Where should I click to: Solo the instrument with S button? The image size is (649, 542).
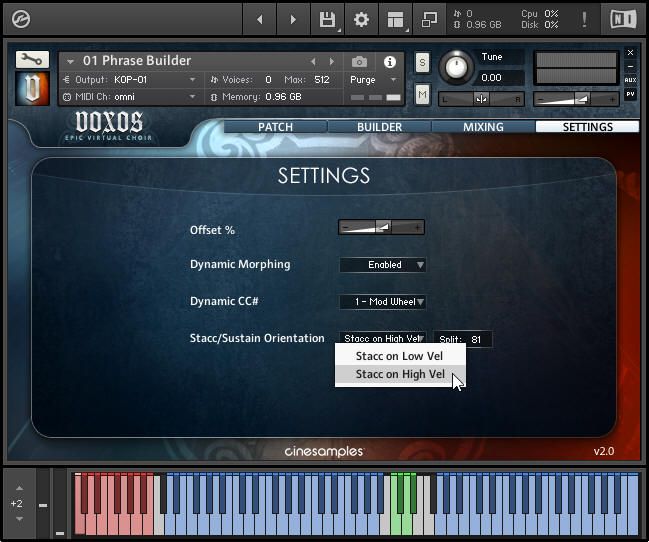(x=422, y=63)
